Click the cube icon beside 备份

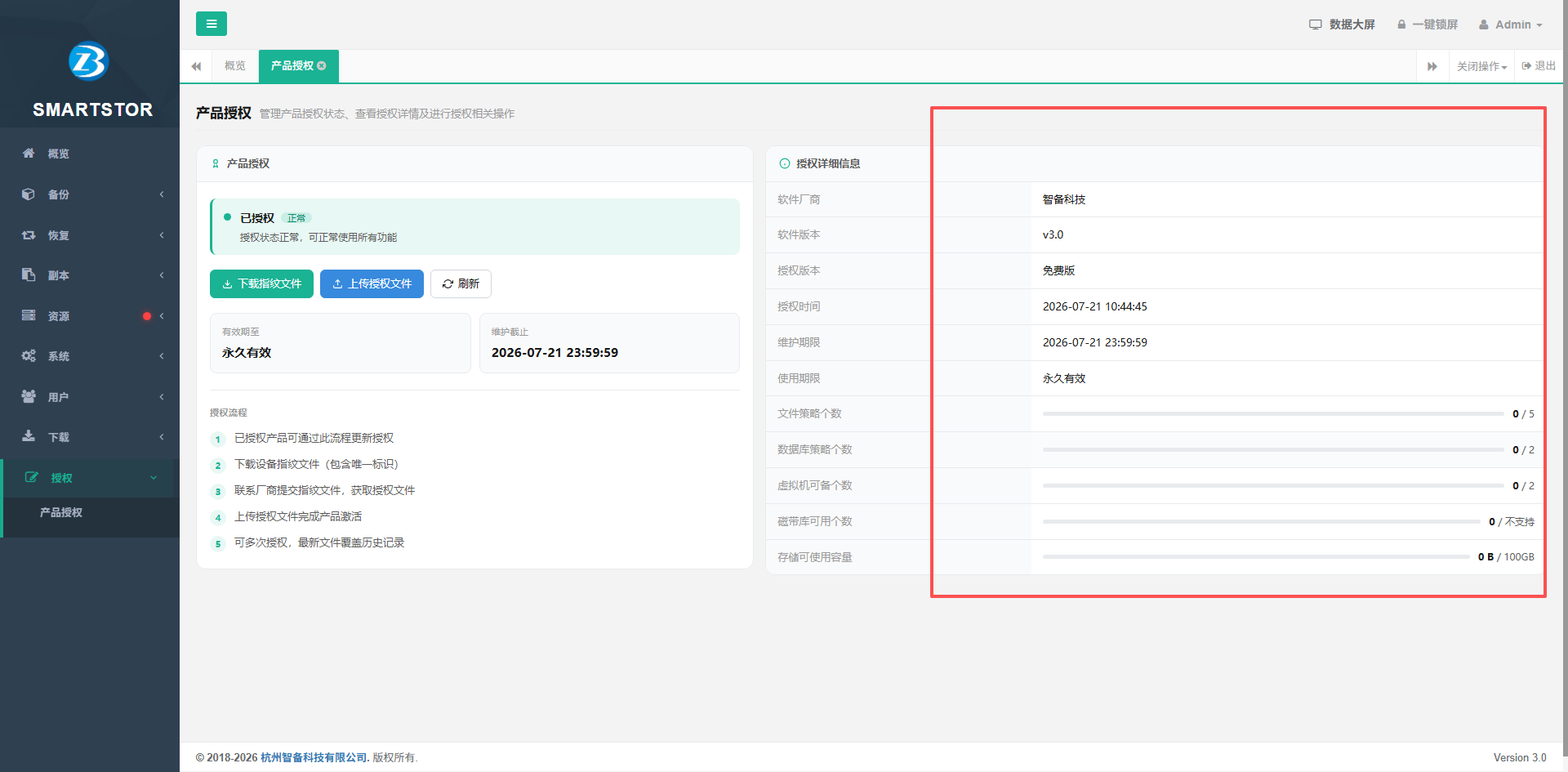(29, 194)
